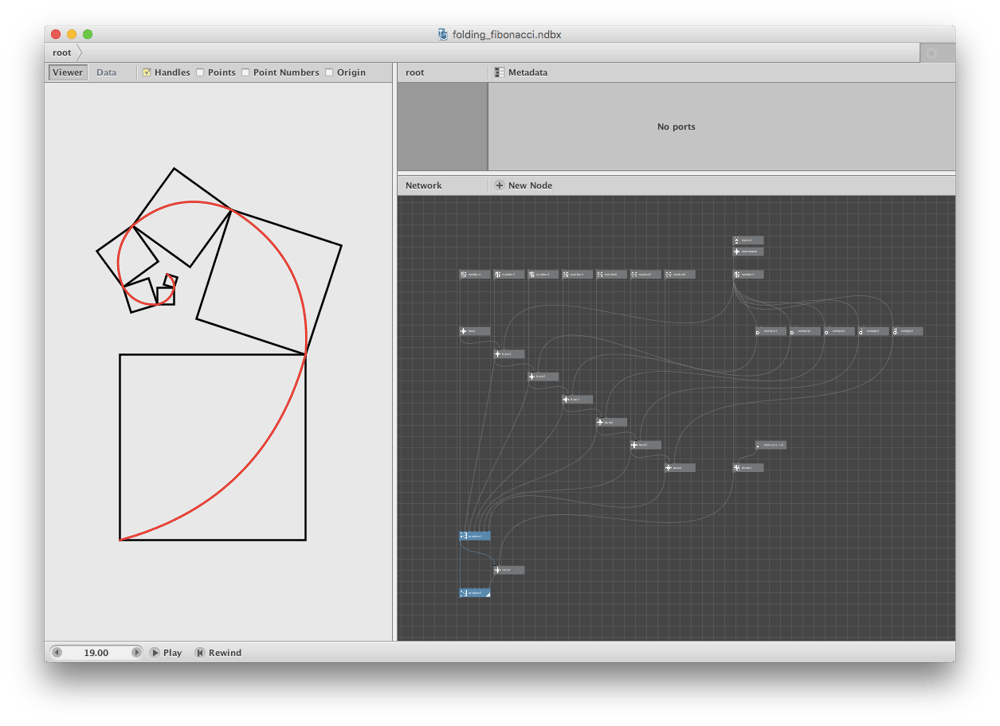Screen dimensions: 1000x726
Task: Select the topmost node in the network graph
Action: tap(748, 241)
